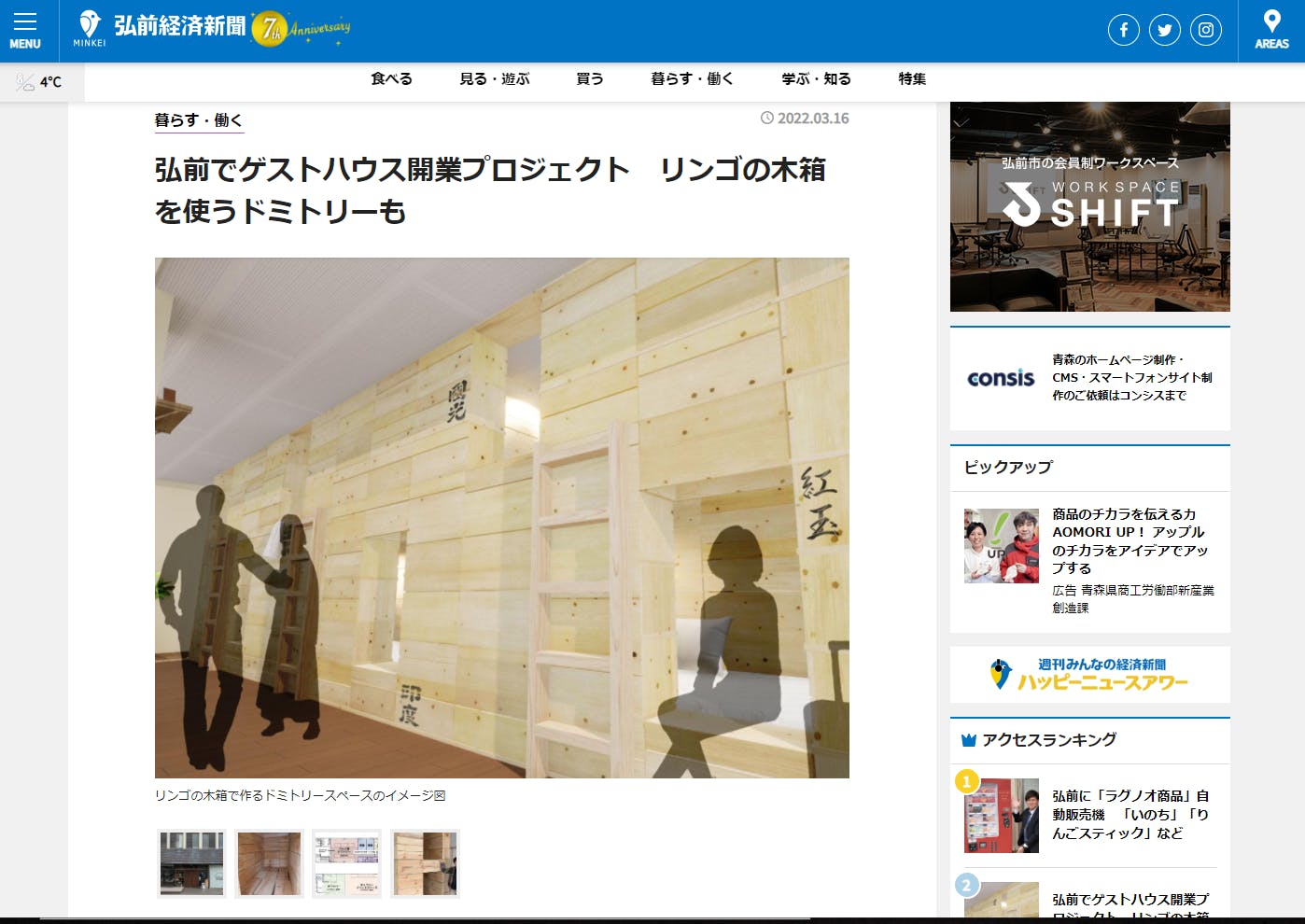Screen dimensions: 1305x924
Task: Open the building exterior thumbnail
Action: (x=191, y=863)
